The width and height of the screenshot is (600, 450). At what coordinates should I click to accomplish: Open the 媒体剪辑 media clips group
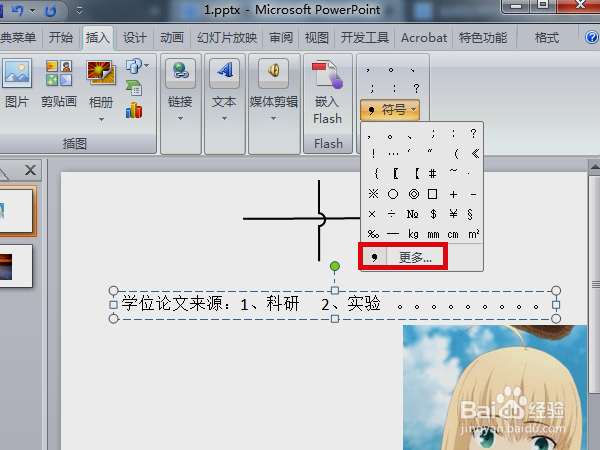pos(274,90)
